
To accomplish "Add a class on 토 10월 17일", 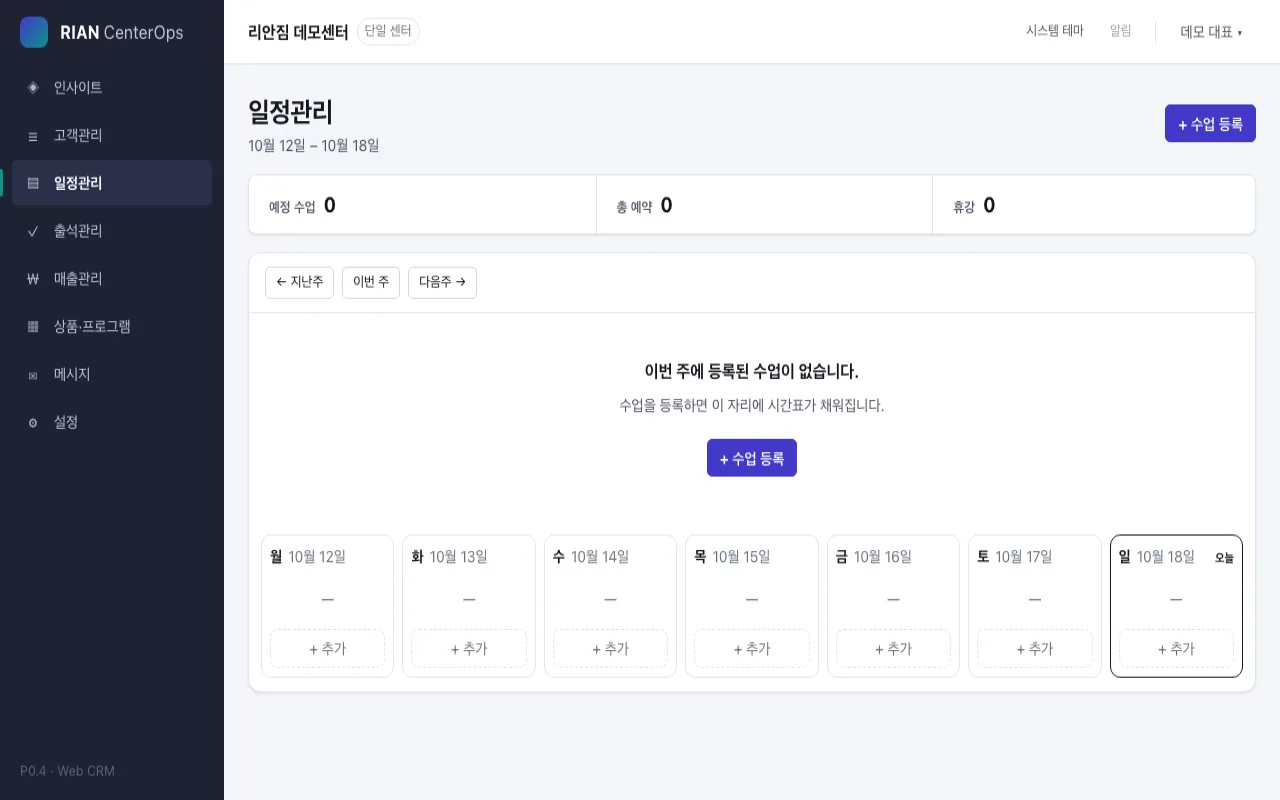I will (1035, 648).
